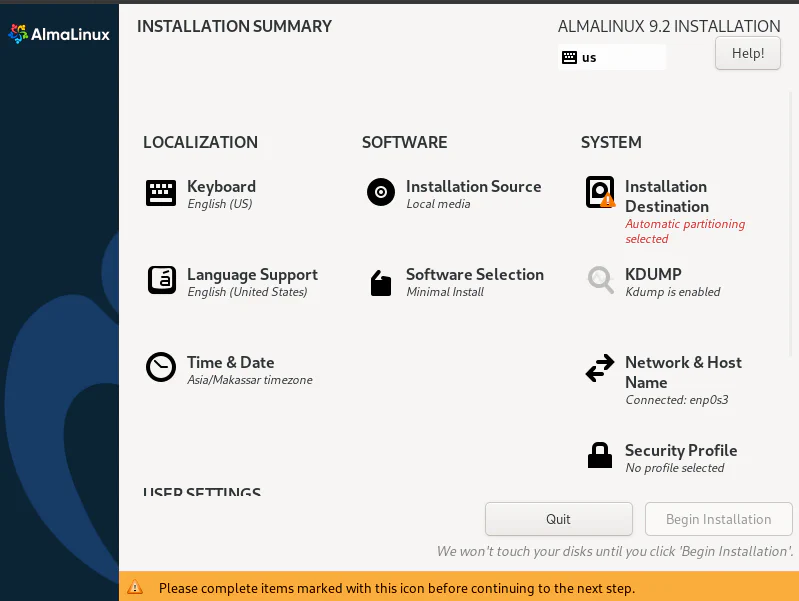
Task: Click the Help! button
Action: point(748,53)
